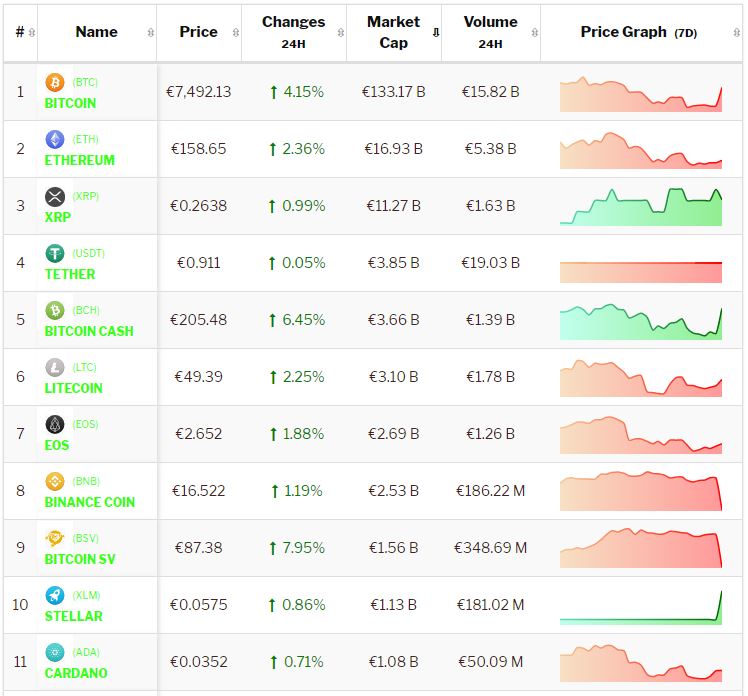
Task: View Bitcoin 7-day price graph
Action: (x=640, y=92)
